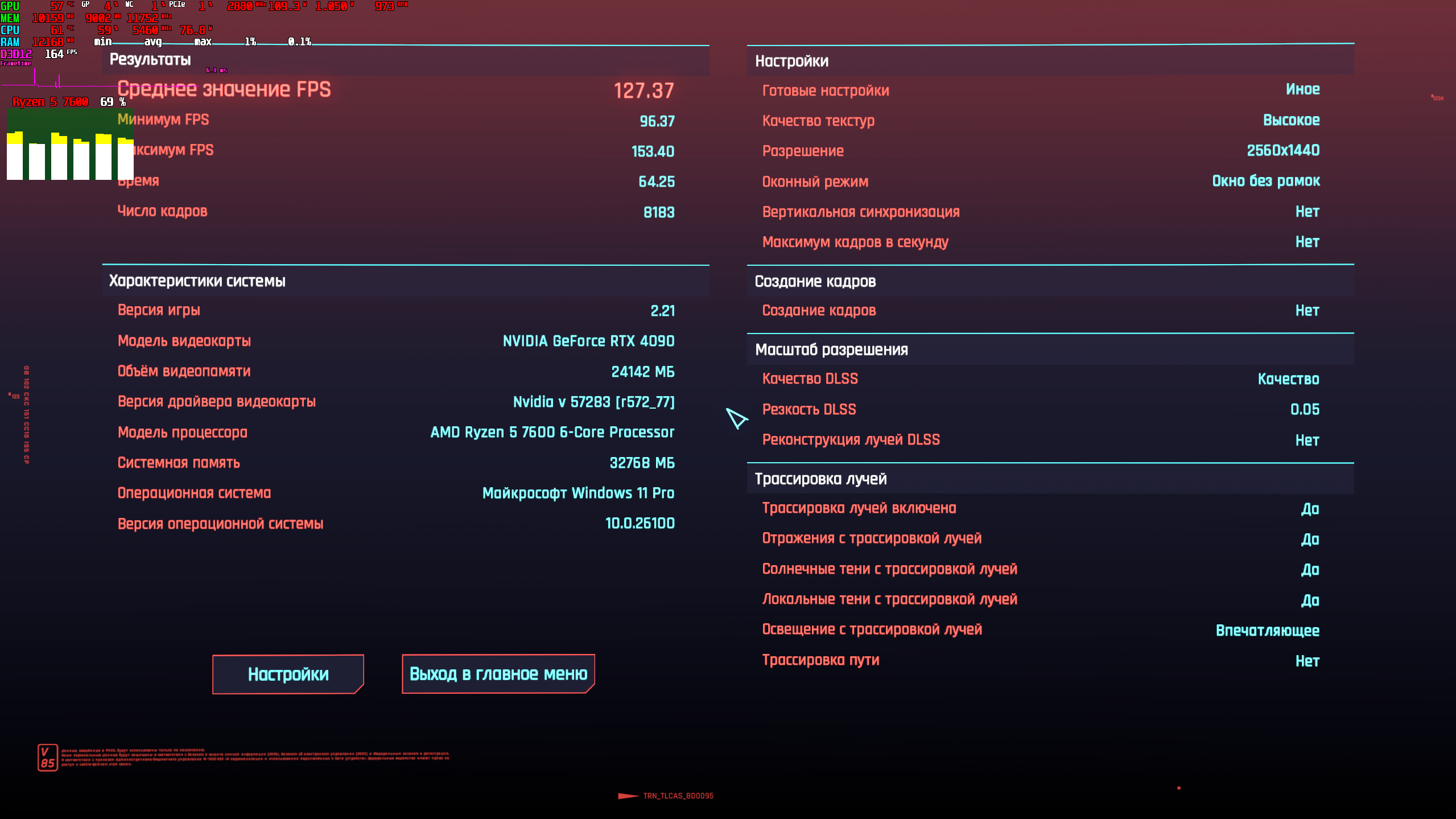Click the "Трассировка лучей" section header
Image resolution: width=1456 pixels, height=819 pixels.
[x=820, y=479]
